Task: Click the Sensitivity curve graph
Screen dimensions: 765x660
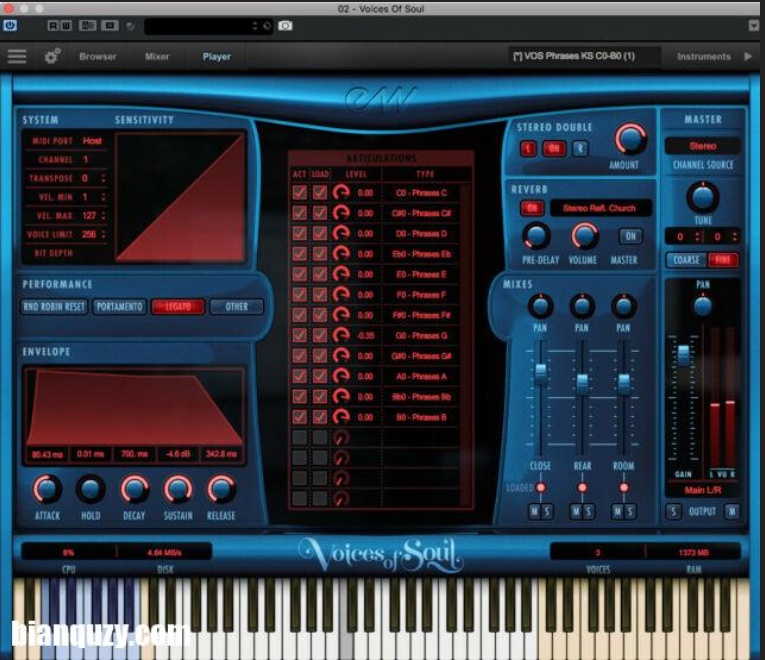Action: pos(181,198)
